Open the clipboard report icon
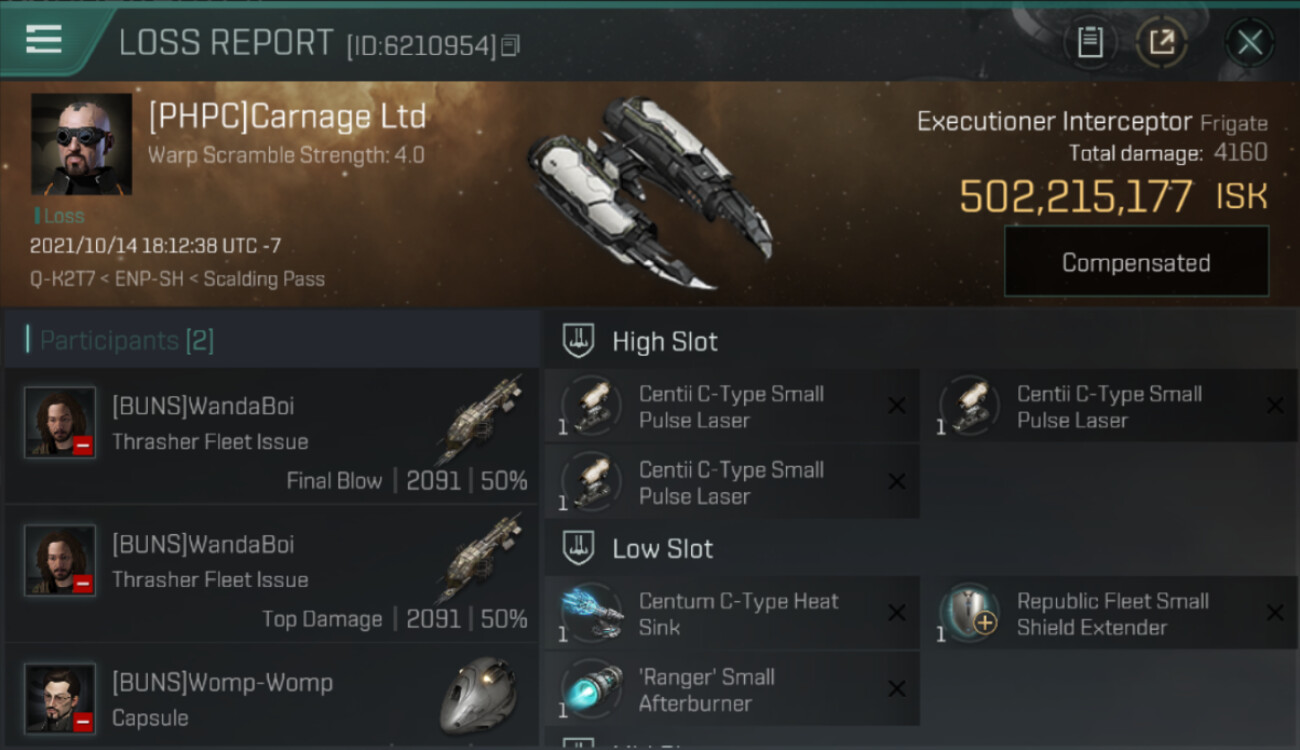The width and height of the screenshot is (1300, 750). [x=1090, y=42]
